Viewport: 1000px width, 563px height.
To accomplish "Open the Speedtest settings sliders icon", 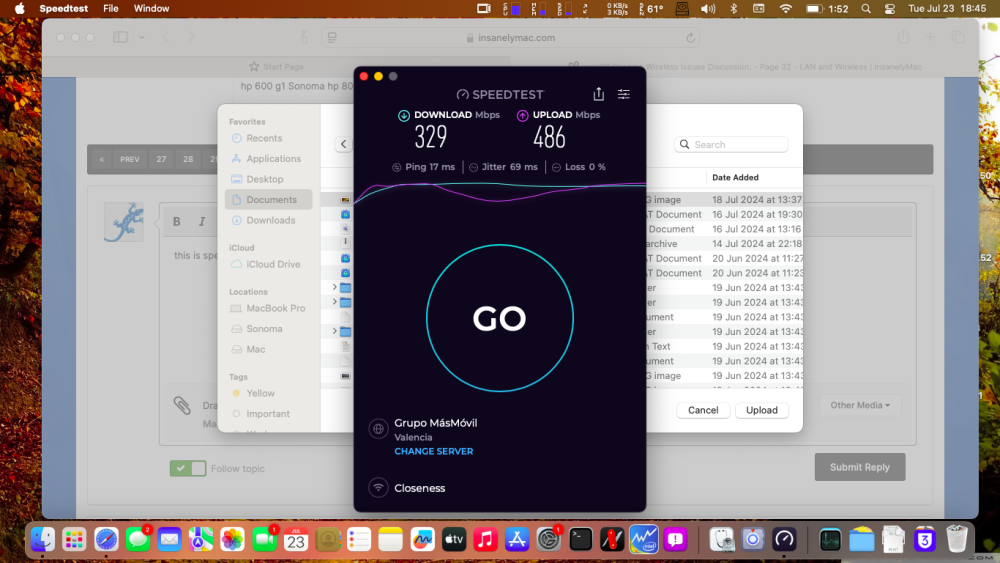I will pos(624,94).
